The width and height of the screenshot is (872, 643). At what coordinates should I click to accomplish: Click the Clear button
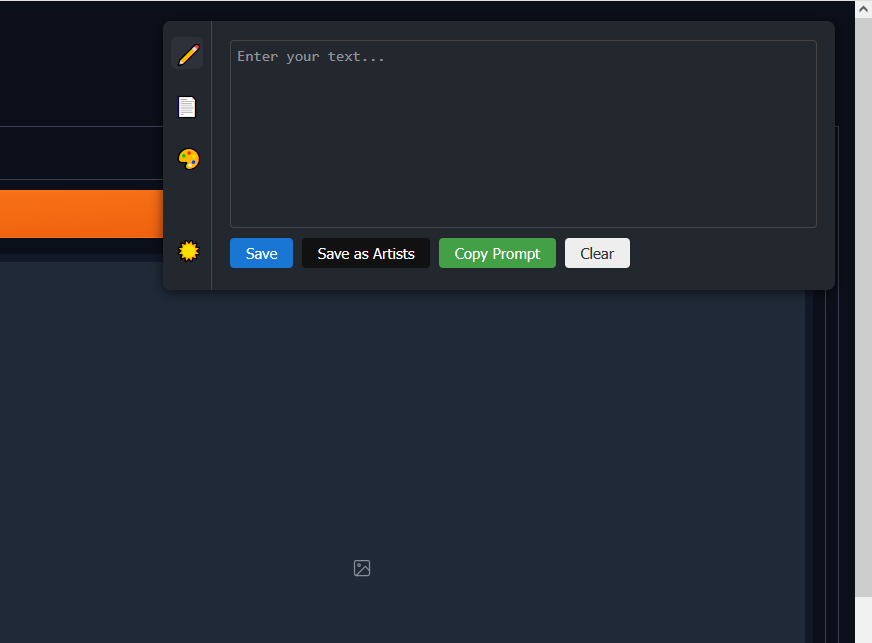(597, 253)
